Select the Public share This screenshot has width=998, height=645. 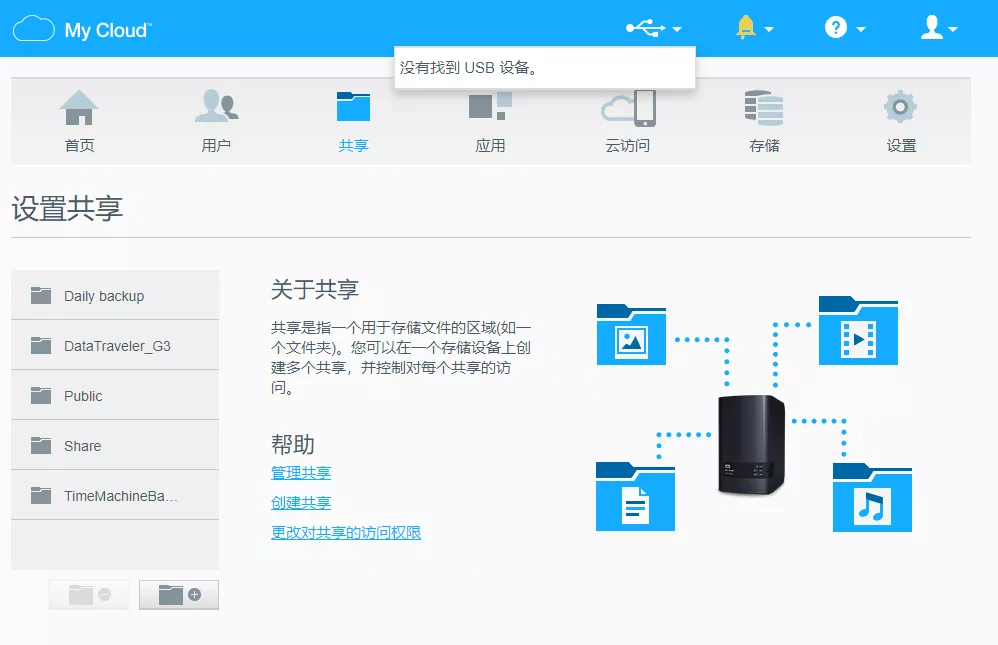tap(115, 395)
